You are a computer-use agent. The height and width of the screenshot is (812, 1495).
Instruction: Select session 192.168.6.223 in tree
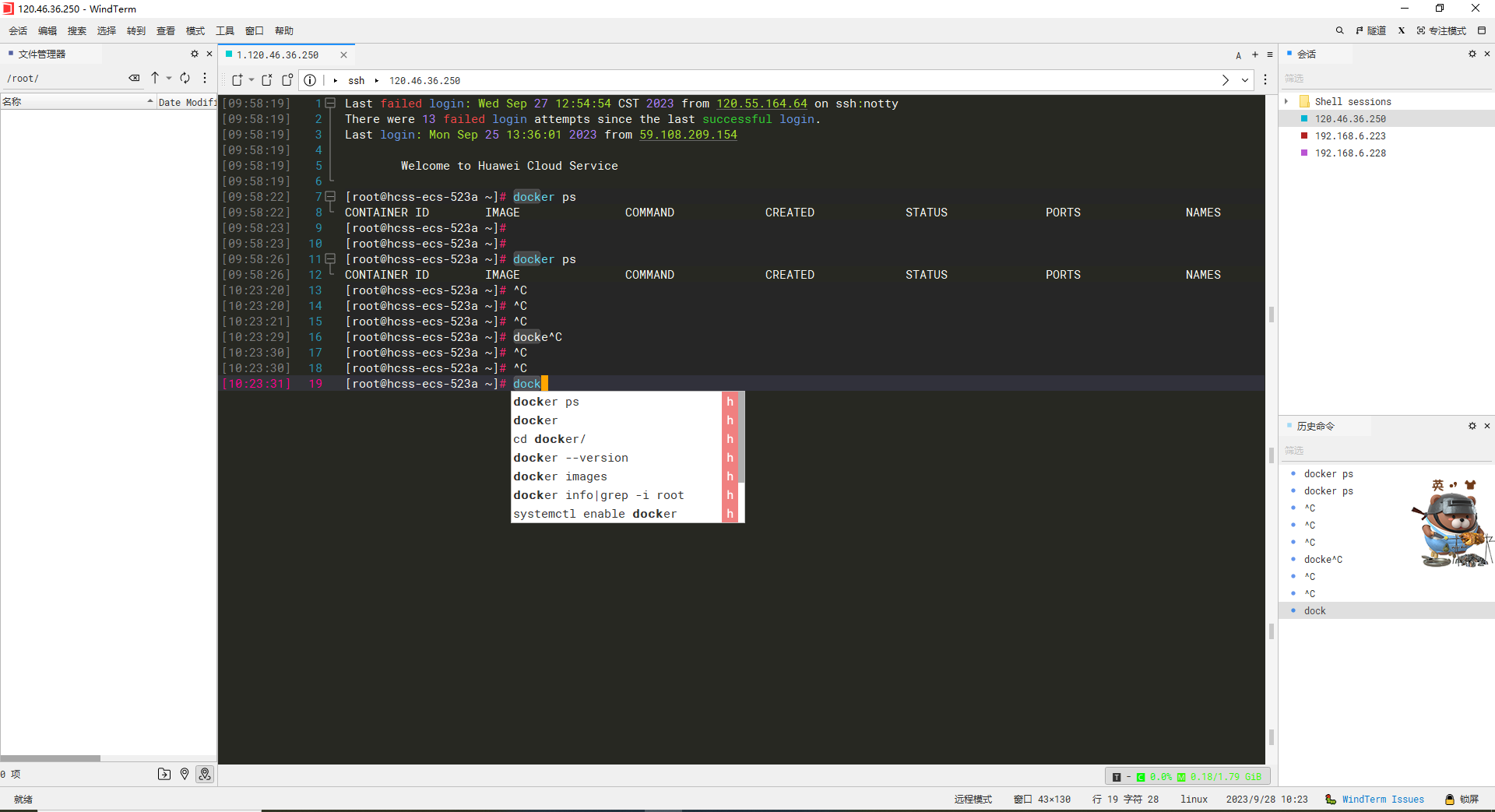[1386, 136]
